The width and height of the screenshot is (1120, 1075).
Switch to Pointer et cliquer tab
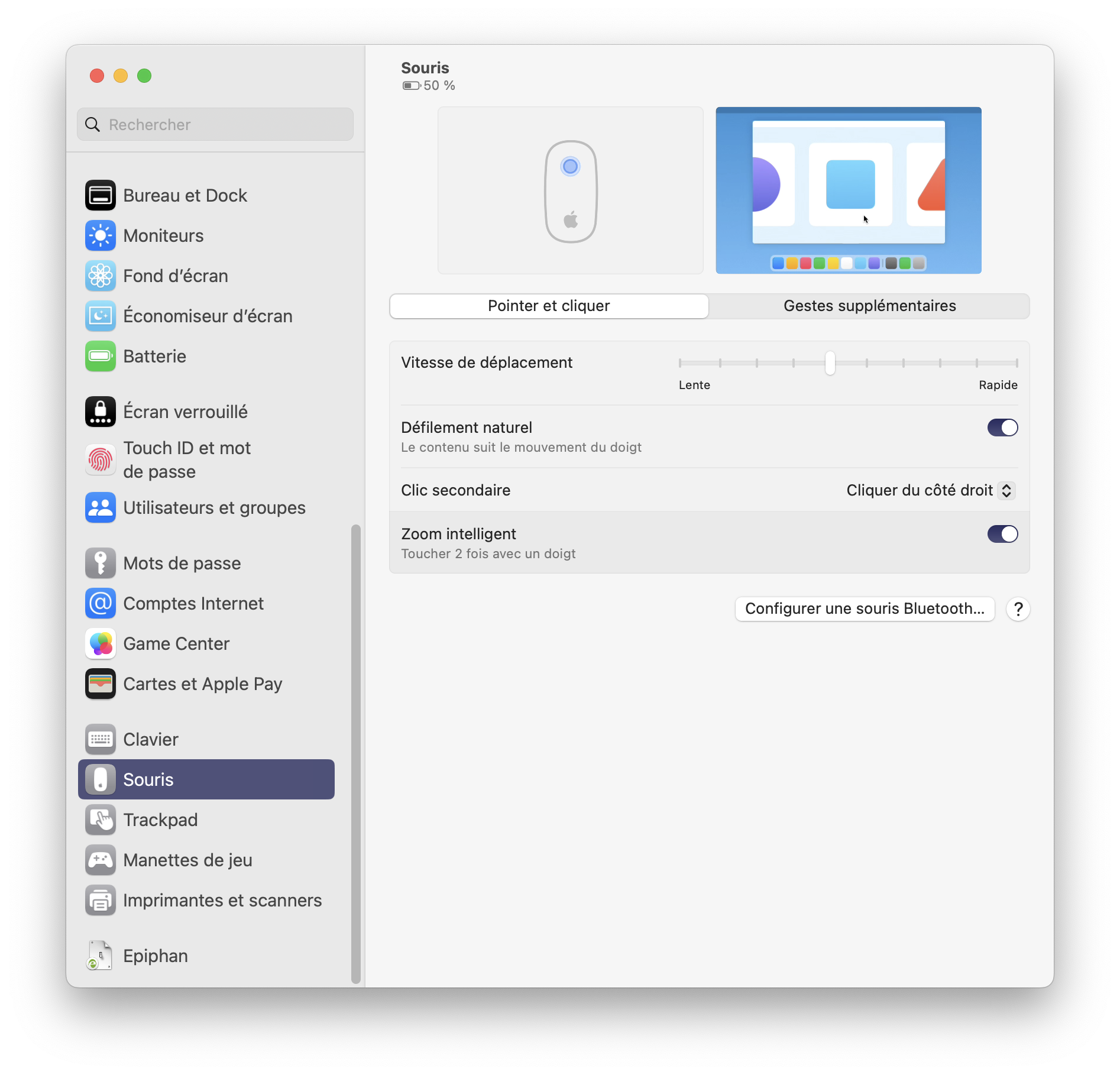pos(549,306)
